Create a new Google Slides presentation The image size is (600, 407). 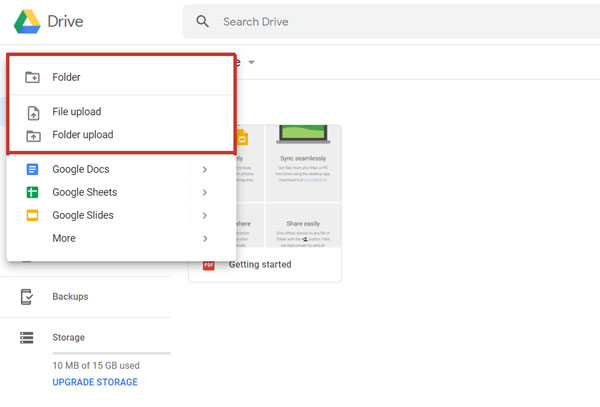pos(99,215)
